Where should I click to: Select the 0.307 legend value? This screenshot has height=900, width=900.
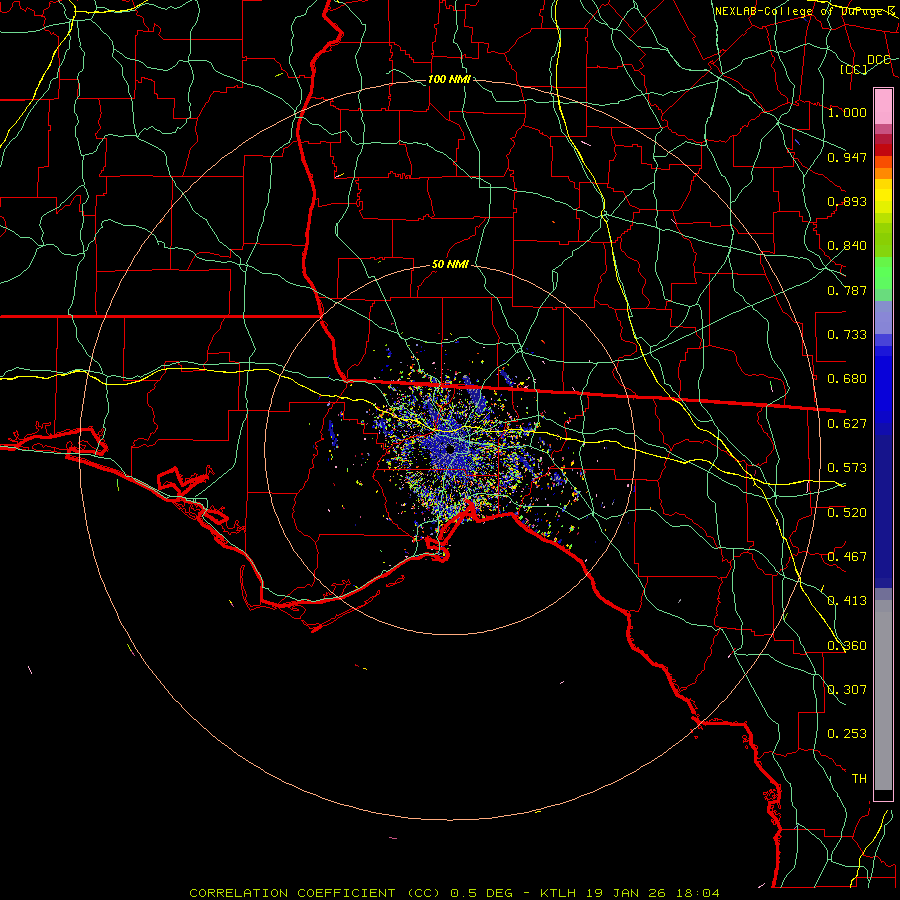point(847,690)
